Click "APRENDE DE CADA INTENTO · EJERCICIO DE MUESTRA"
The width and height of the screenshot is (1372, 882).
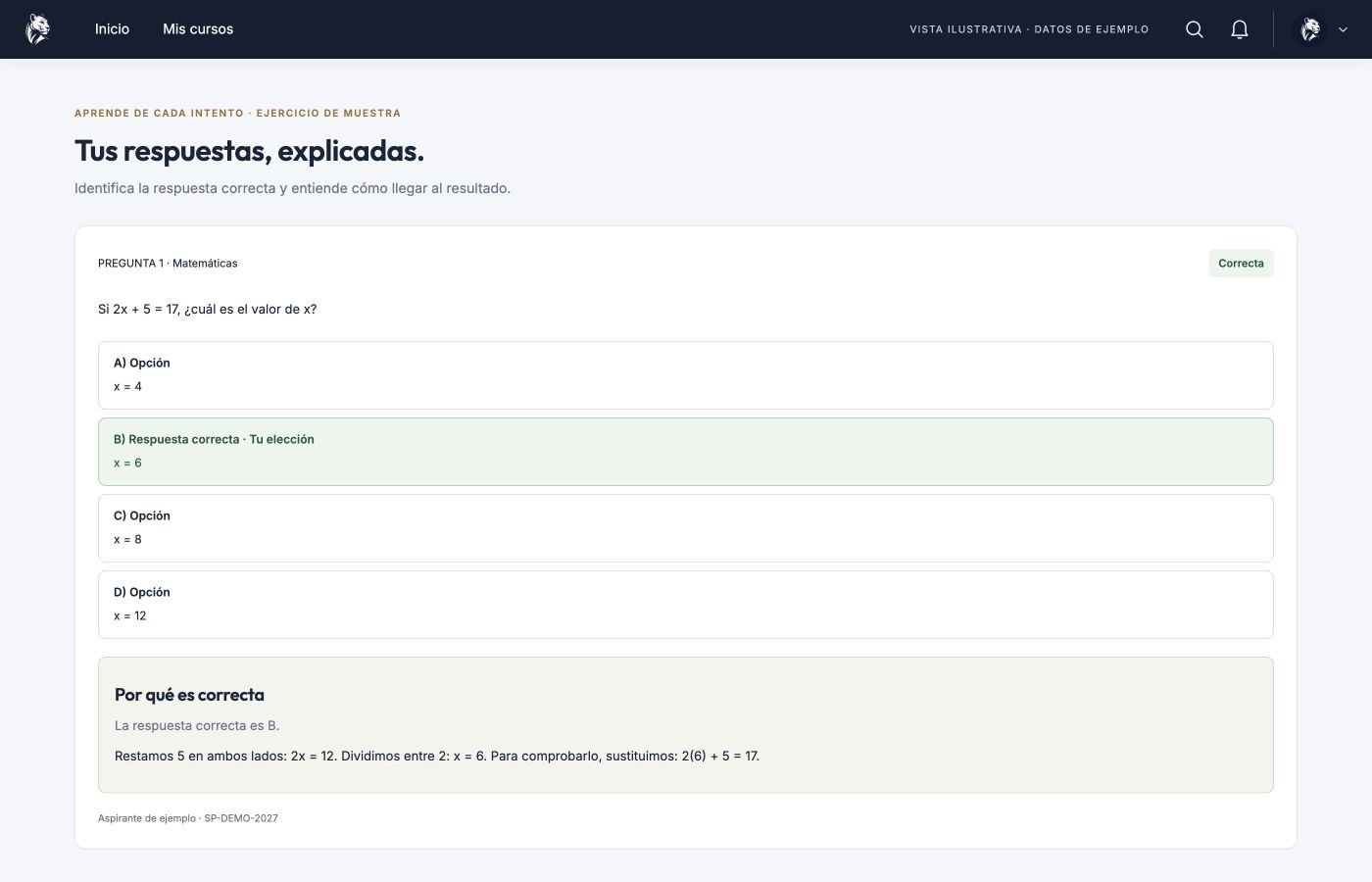[x=237, y=114]
